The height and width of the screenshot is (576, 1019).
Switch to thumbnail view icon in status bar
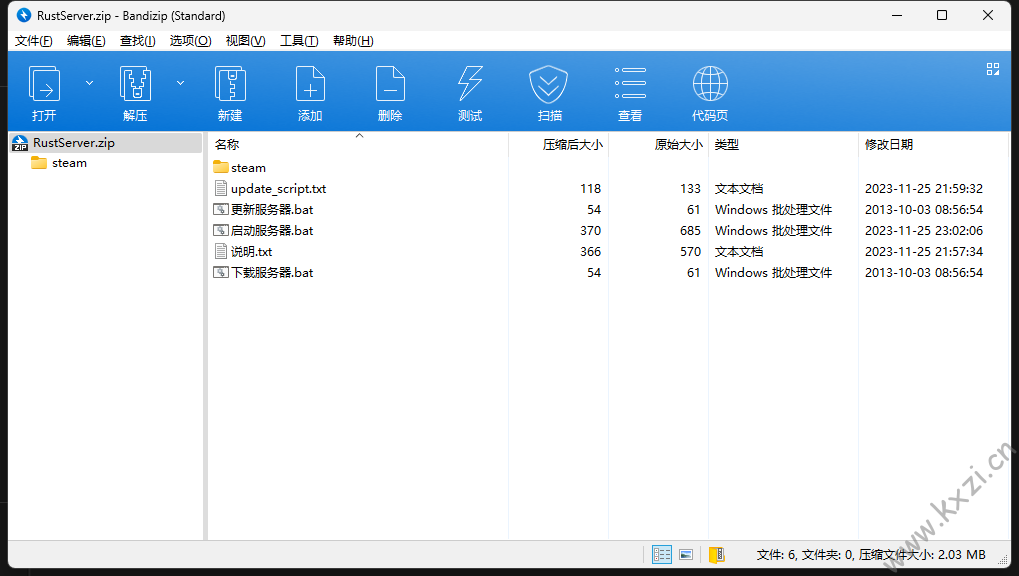(686, 555)
